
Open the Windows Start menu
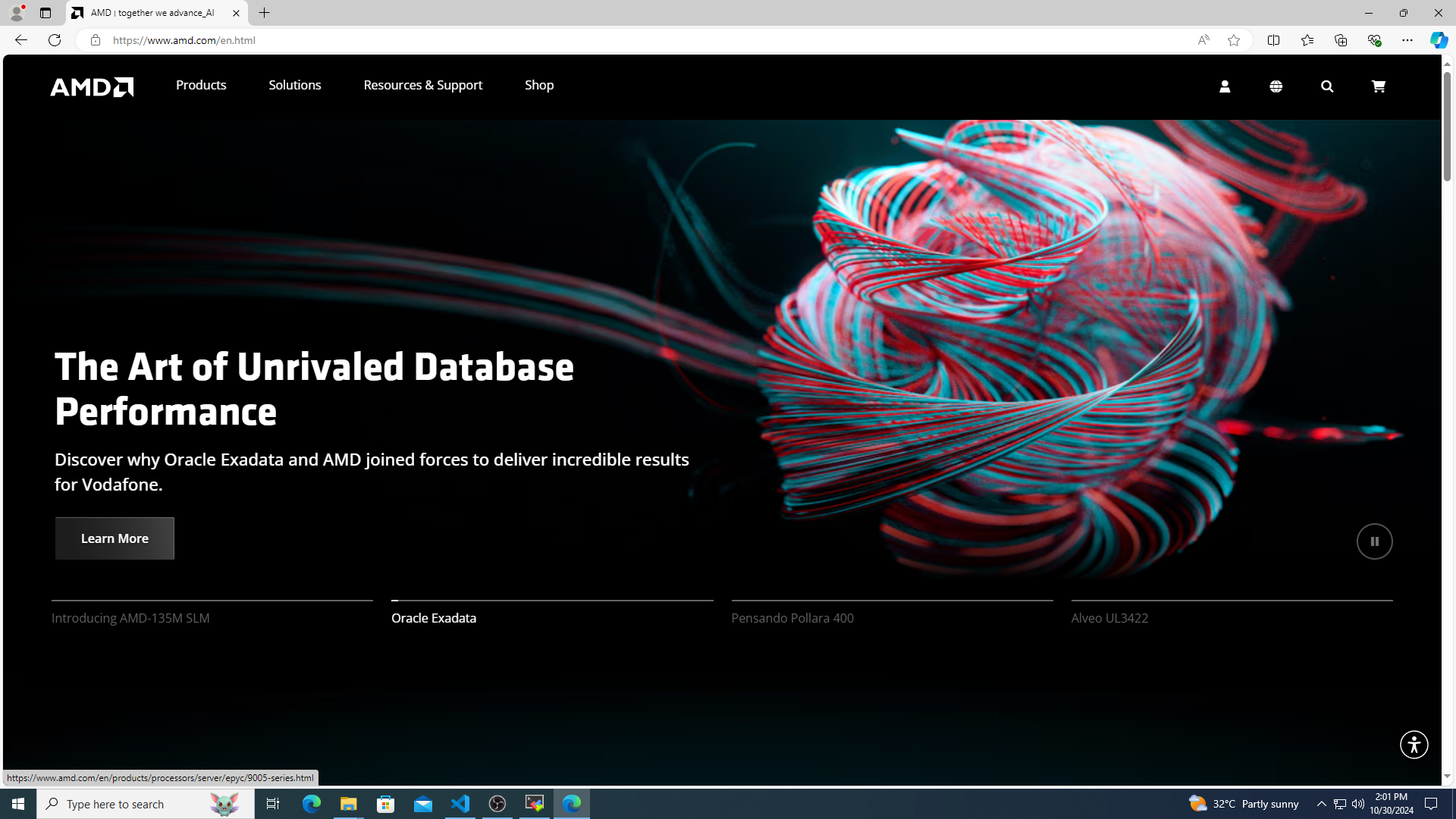(x=18, y=804)
